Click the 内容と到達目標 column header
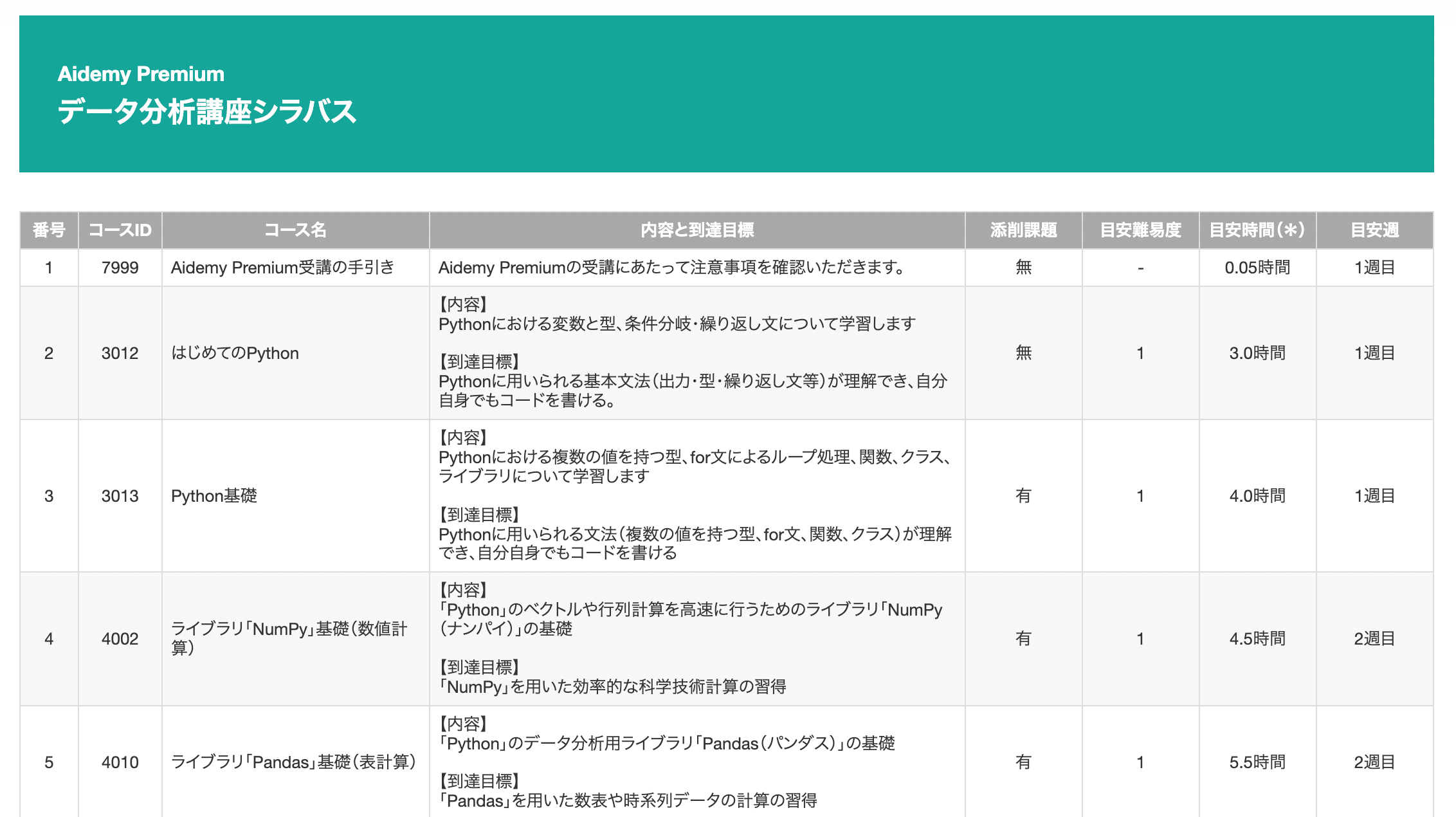 pyautogui.click(x=697, y=230)
